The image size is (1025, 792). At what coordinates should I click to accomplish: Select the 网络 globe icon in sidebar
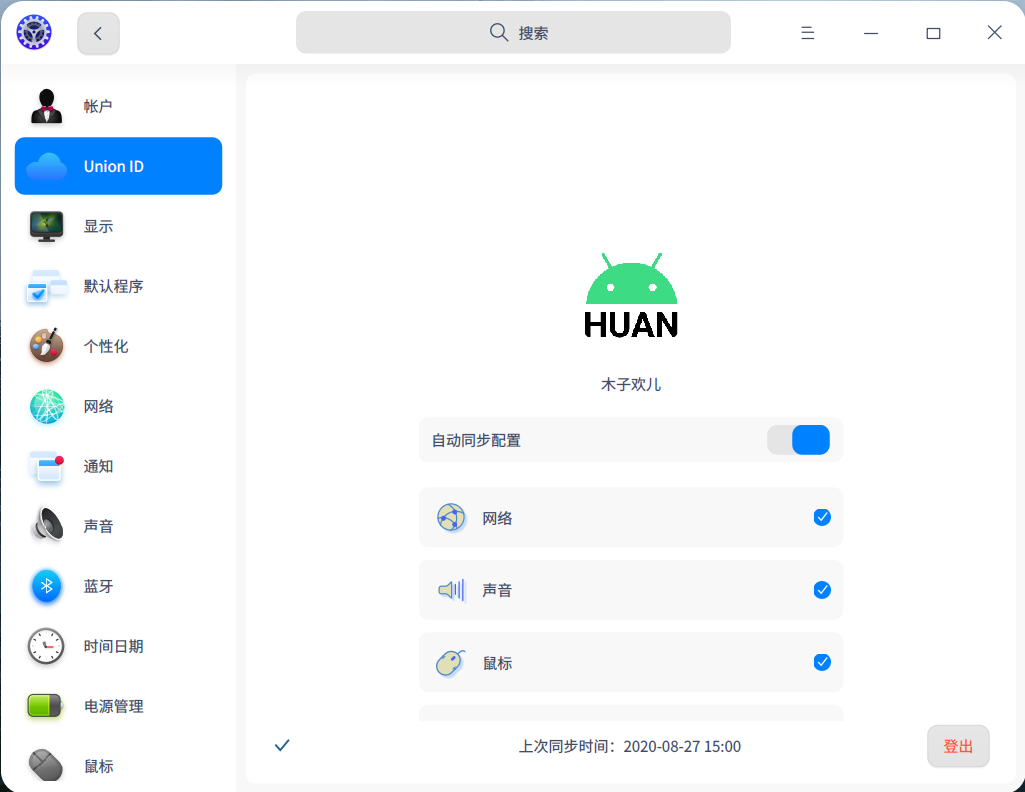46,406
